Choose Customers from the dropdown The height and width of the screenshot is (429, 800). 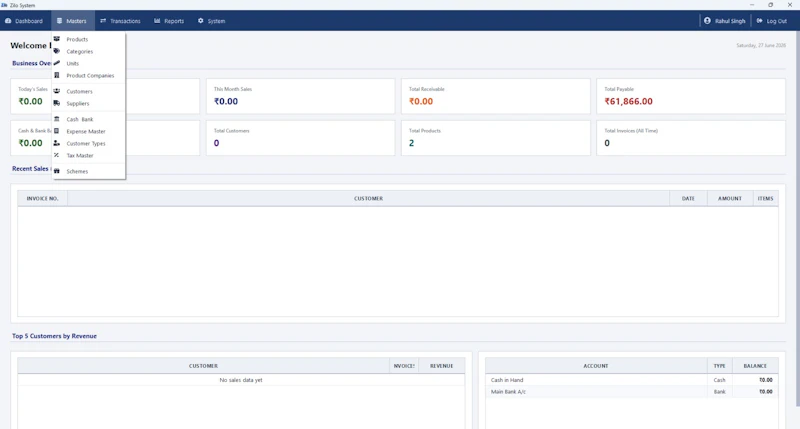(x=89, y=91)
